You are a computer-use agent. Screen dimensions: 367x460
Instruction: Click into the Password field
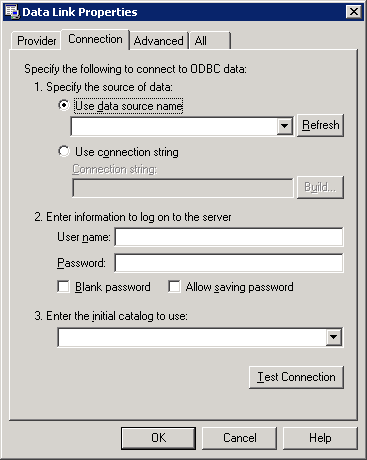tap(229, 263)
